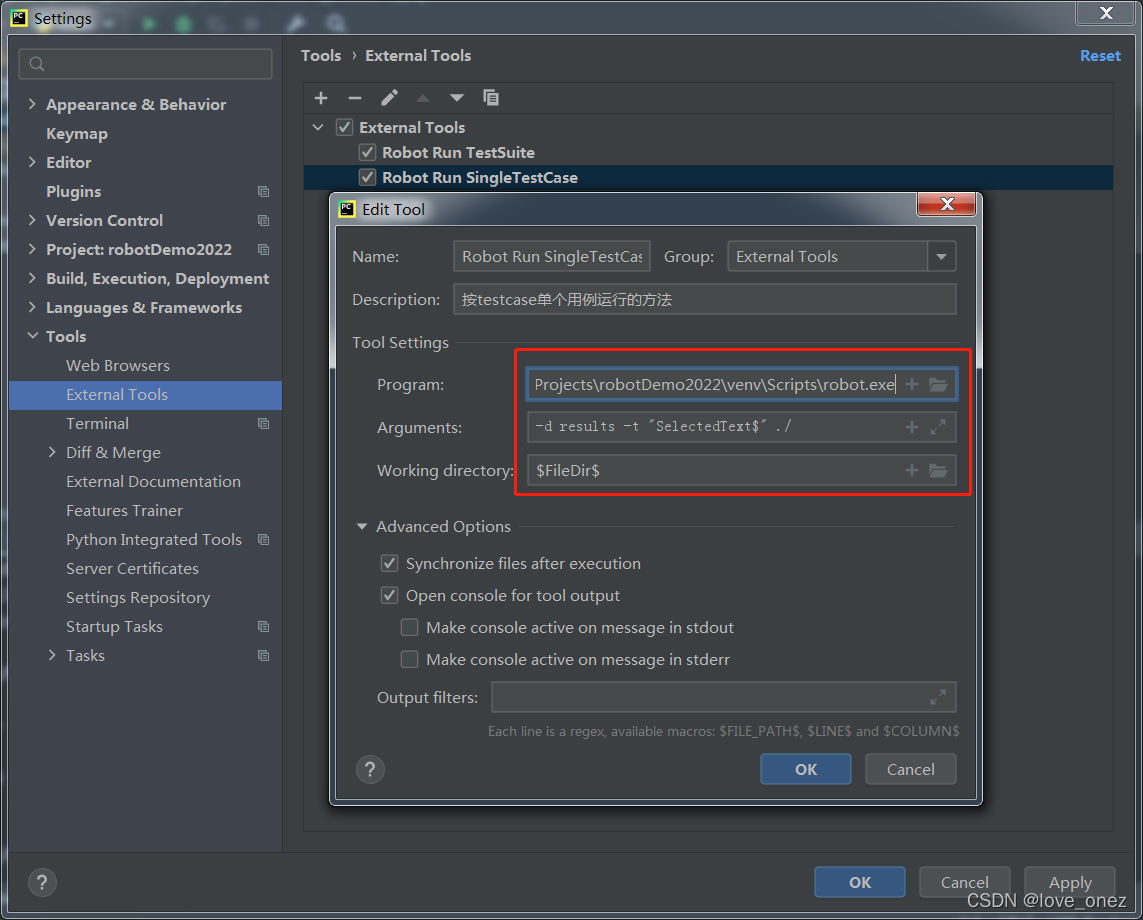Viewport: 1143px width, 920px height.
Task: Insert a macro using the plus beside Arguments
Action: [911, 427]
